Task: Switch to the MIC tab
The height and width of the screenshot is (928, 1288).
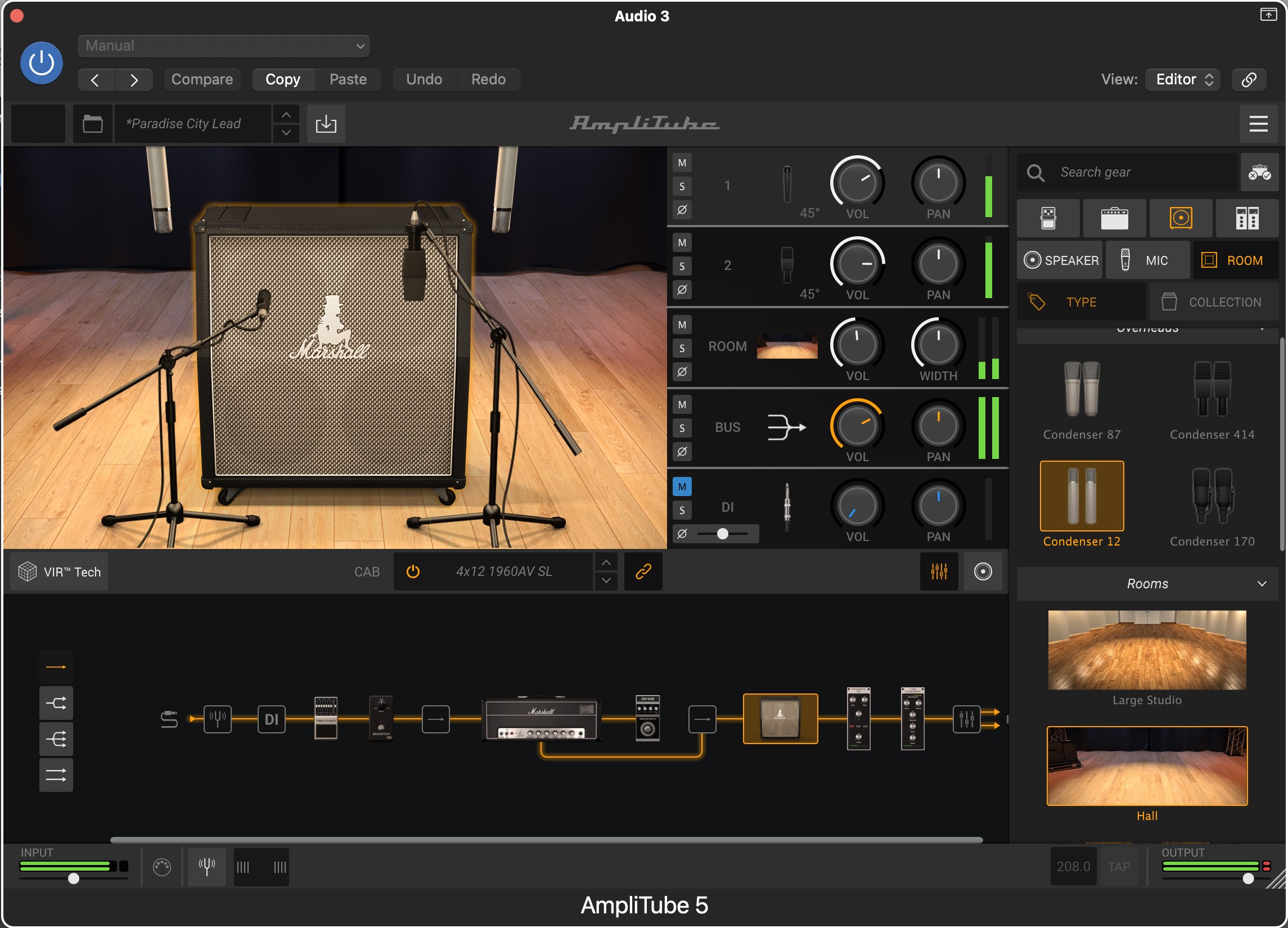Action: 1148,260
